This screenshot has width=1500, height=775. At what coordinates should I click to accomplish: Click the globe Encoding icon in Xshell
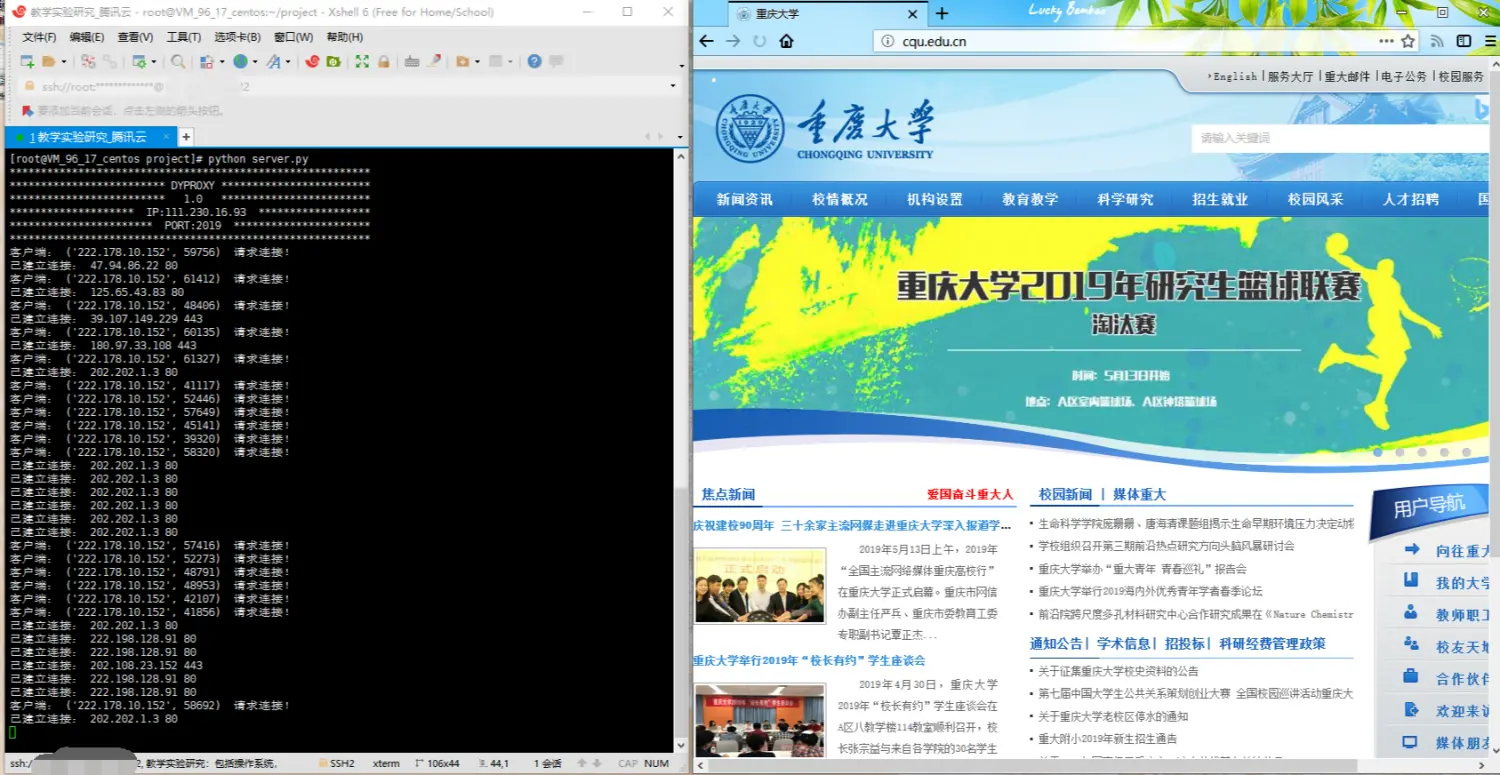point(240,61)
